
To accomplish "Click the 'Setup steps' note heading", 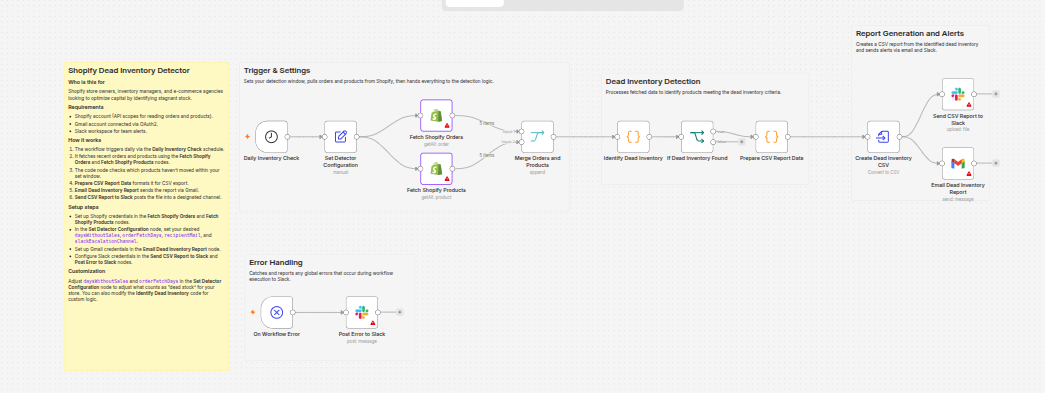I will pos(83,207).
